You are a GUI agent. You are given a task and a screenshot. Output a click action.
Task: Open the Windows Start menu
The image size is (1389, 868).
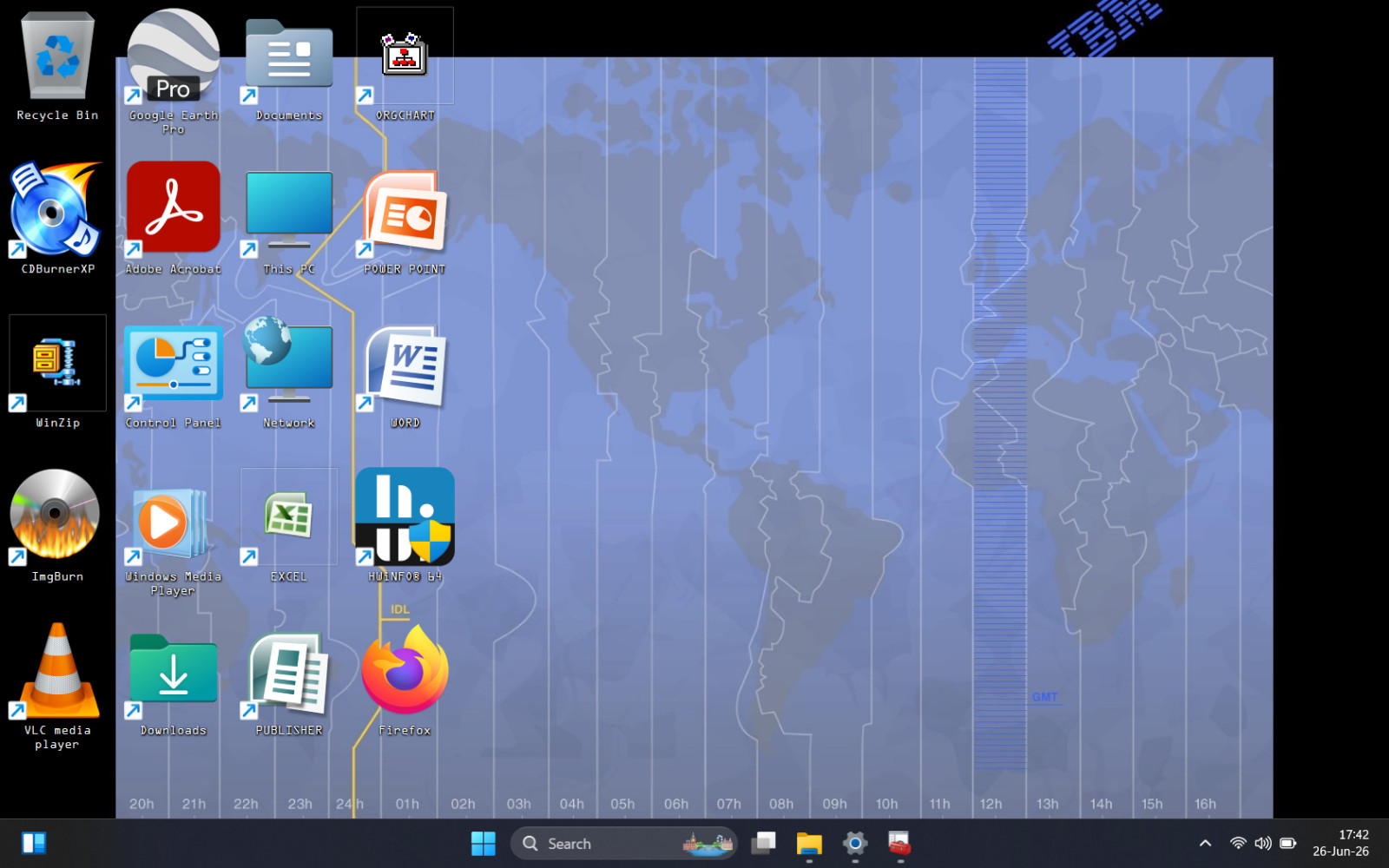click(x=483, y=843)
